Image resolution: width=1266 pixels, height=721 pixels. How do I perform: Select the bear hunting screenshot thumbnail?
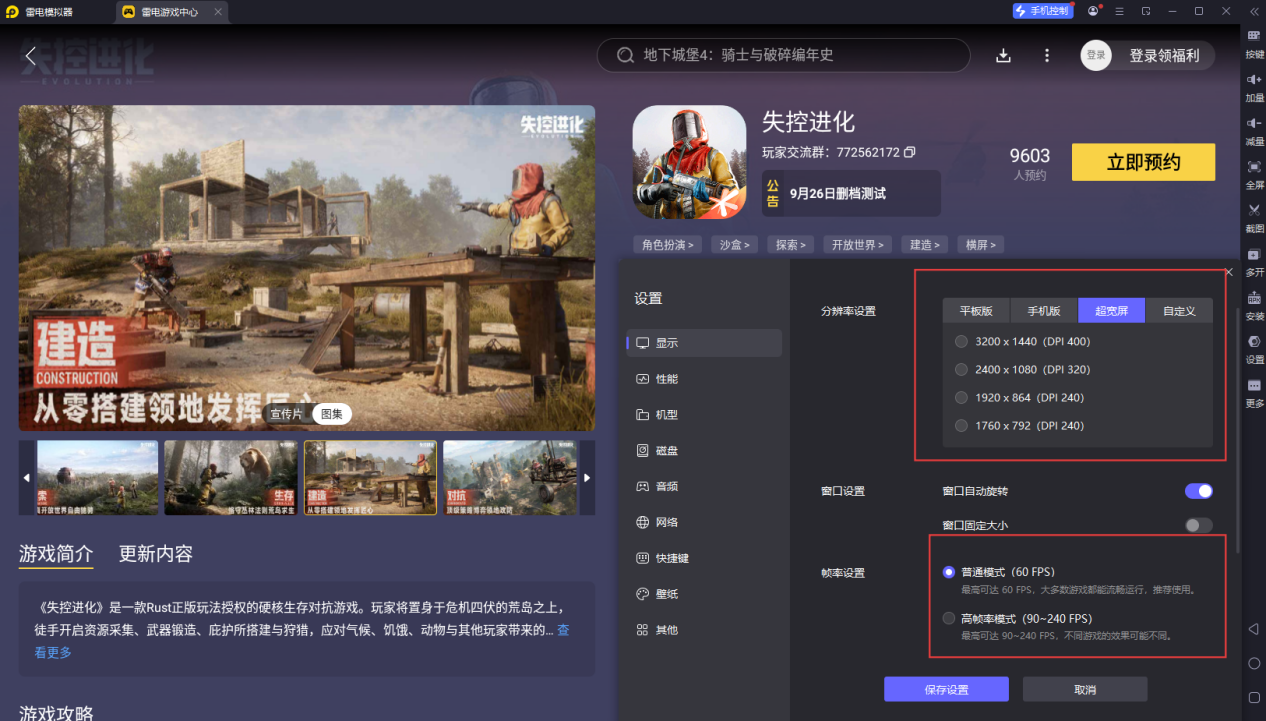click(231, 478)
